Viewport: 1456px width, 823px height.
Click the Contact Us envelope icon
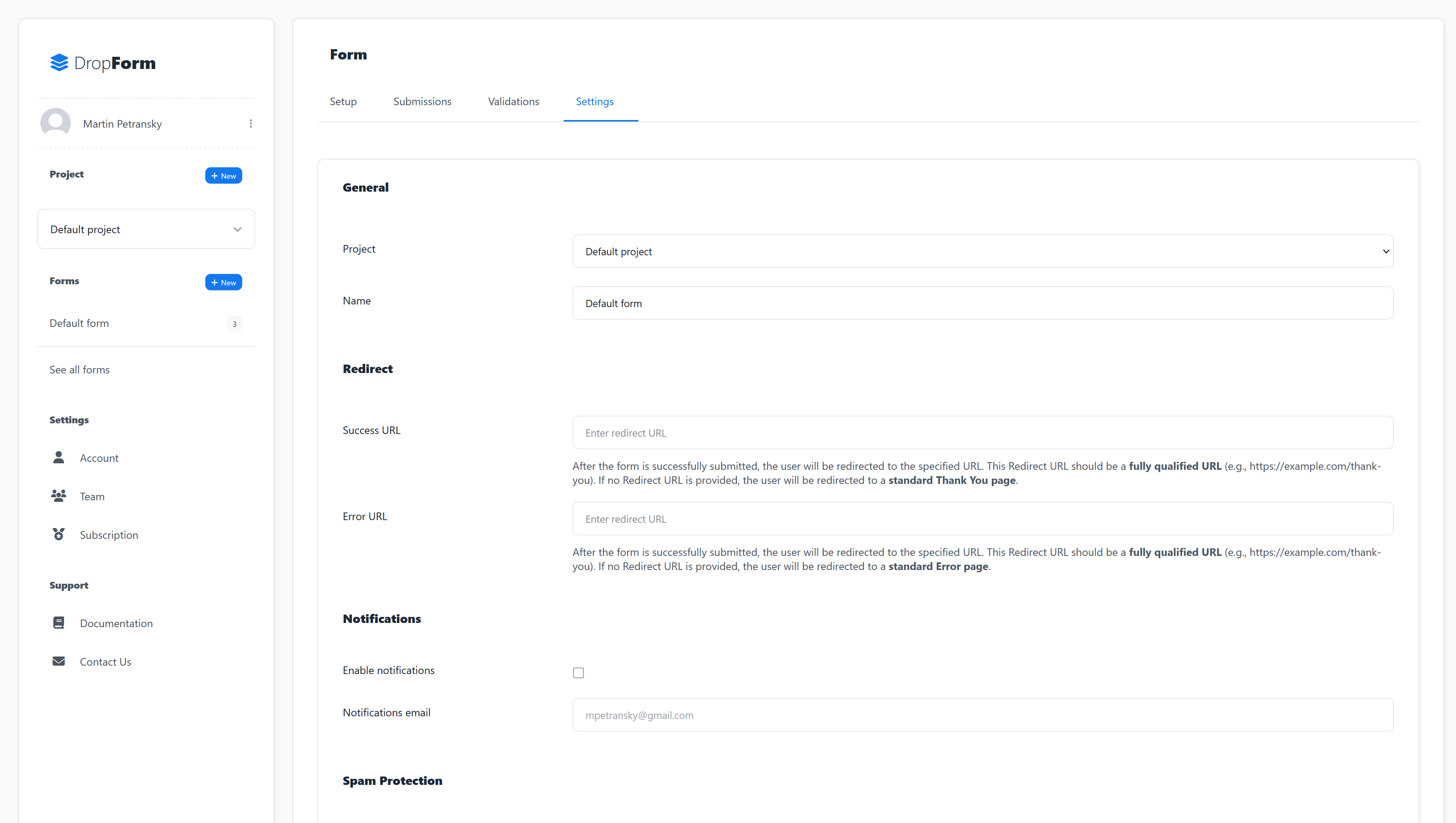click(58, 661)
